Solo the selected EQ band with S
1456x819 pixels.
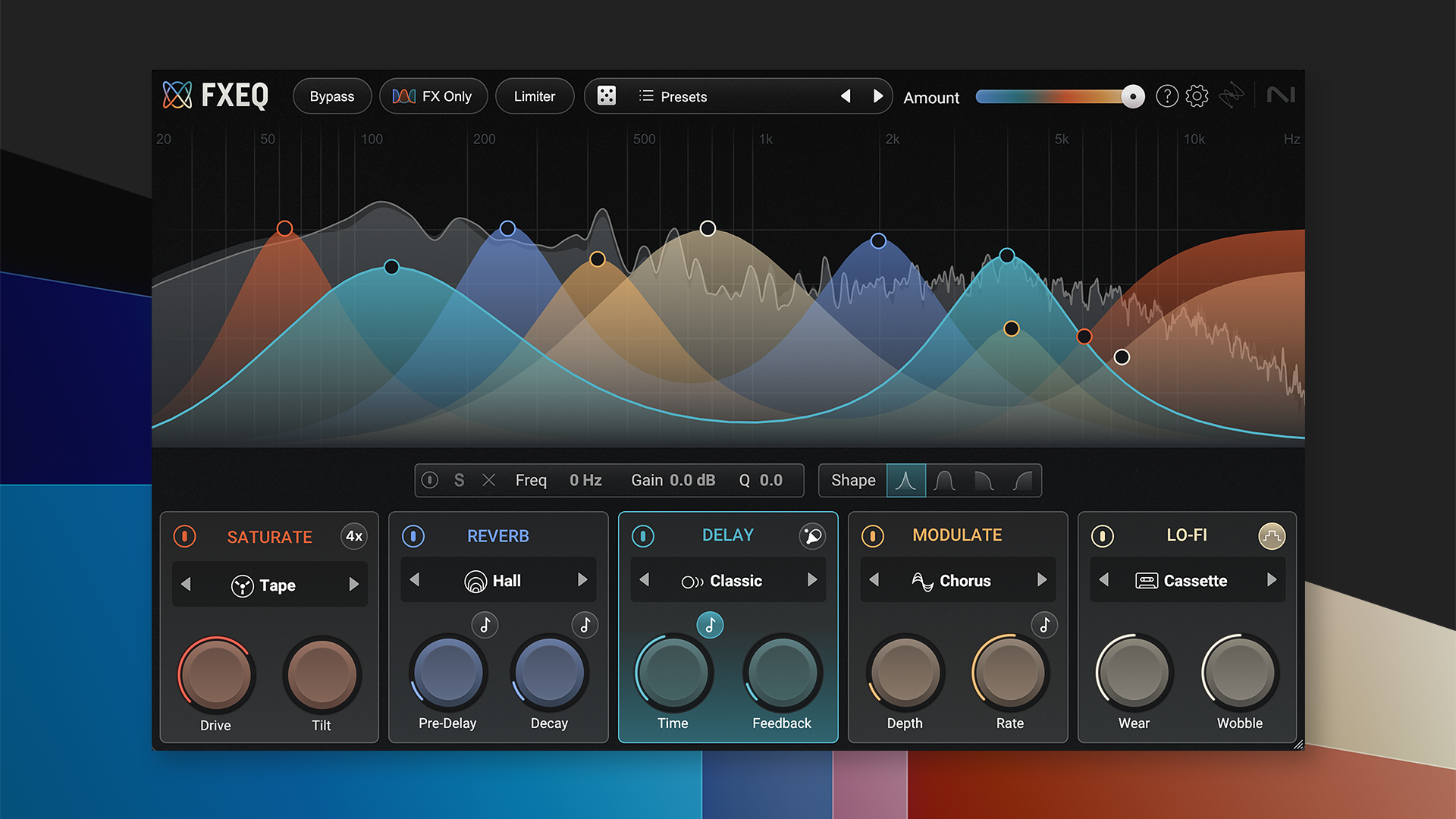pos(459,480)
